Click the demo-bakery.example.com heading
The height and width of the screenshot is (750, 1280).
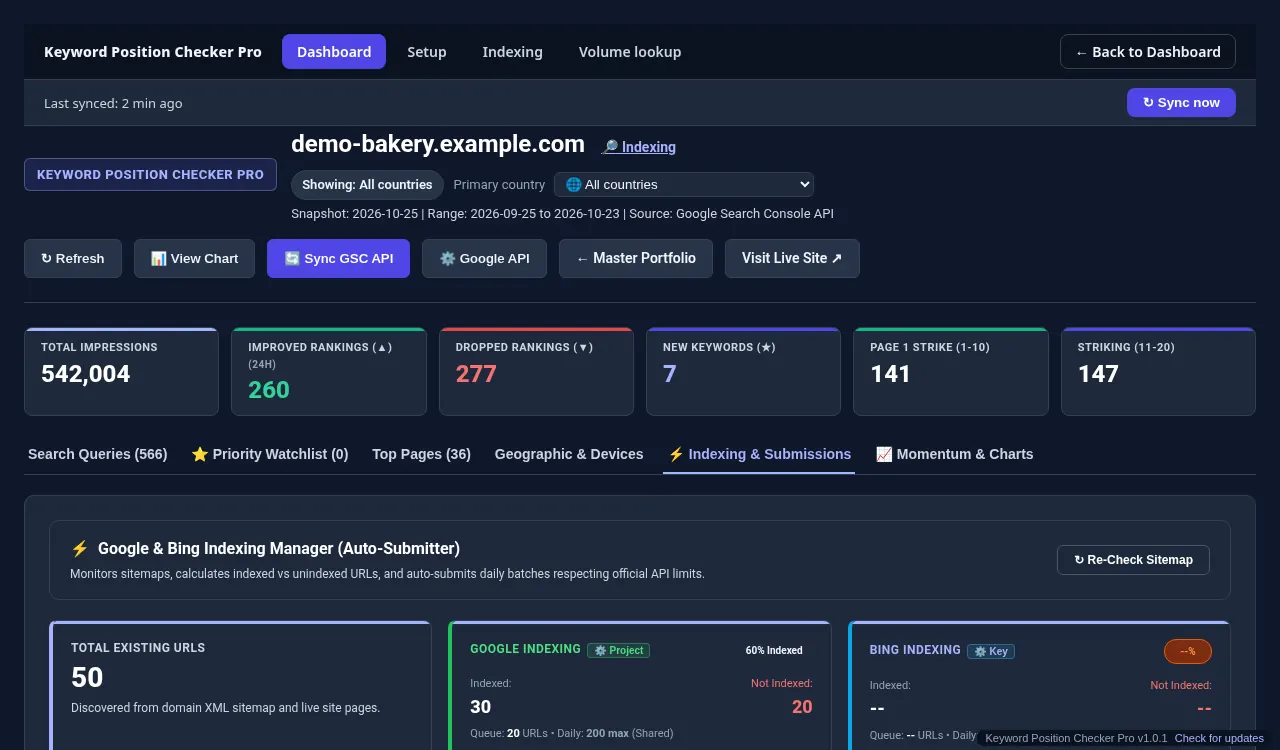click(438, 144)
